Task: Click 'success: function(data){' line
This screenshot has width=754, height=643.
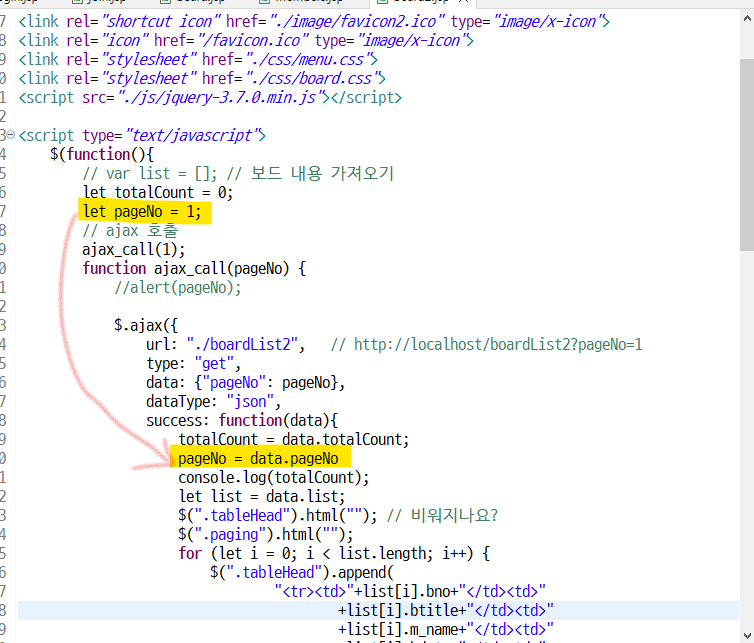Action: 242,421
